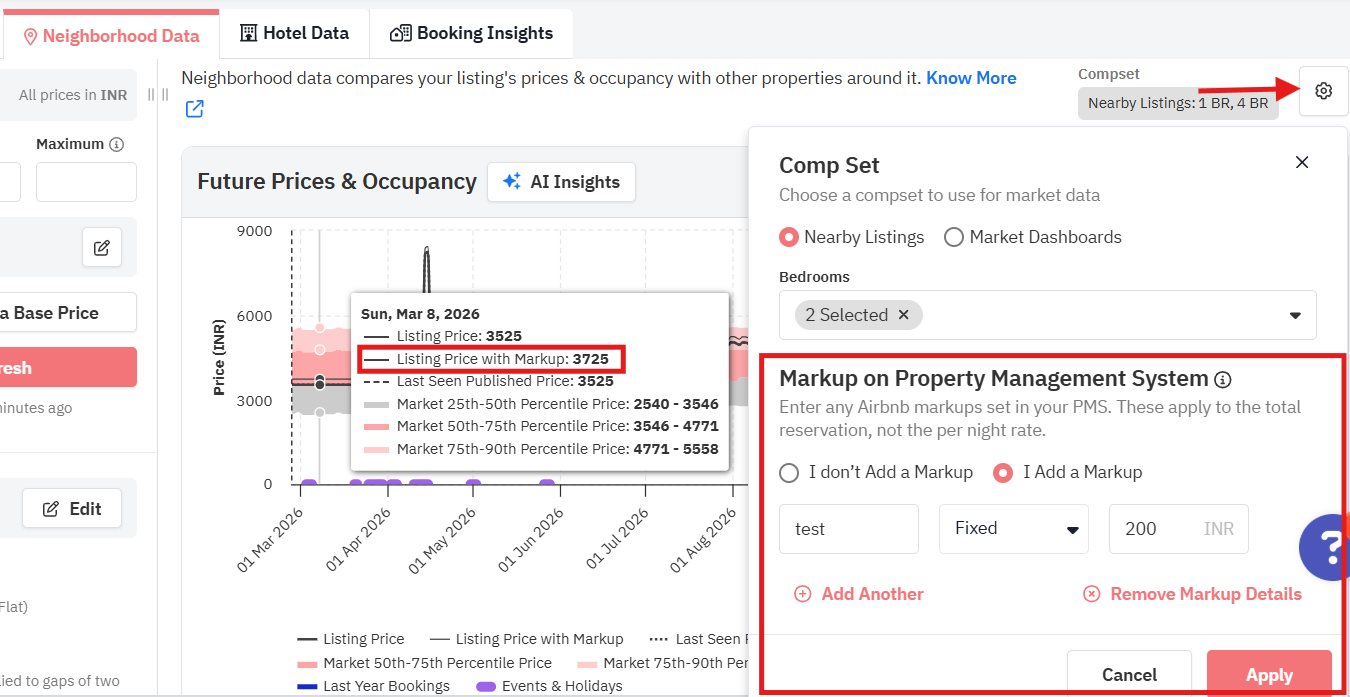
Task: Click the external link icon below description
Action: coord(195,109)
